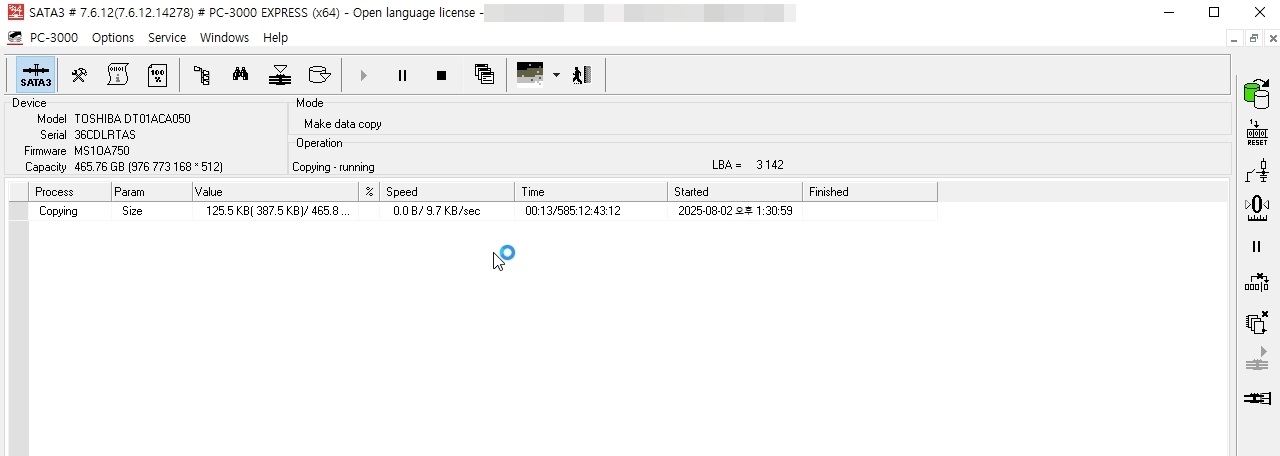Open the PC-3000 menu
The height and width of the screenshot is (456, 1280).
coord(54,37)
